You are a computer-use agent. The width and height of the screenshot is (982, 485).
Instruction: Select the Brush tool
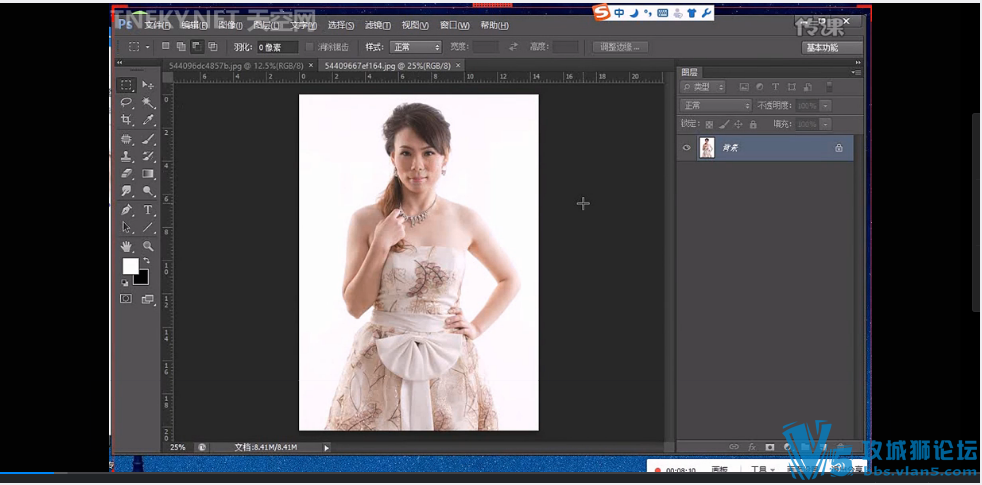click(x=148, y=139)
